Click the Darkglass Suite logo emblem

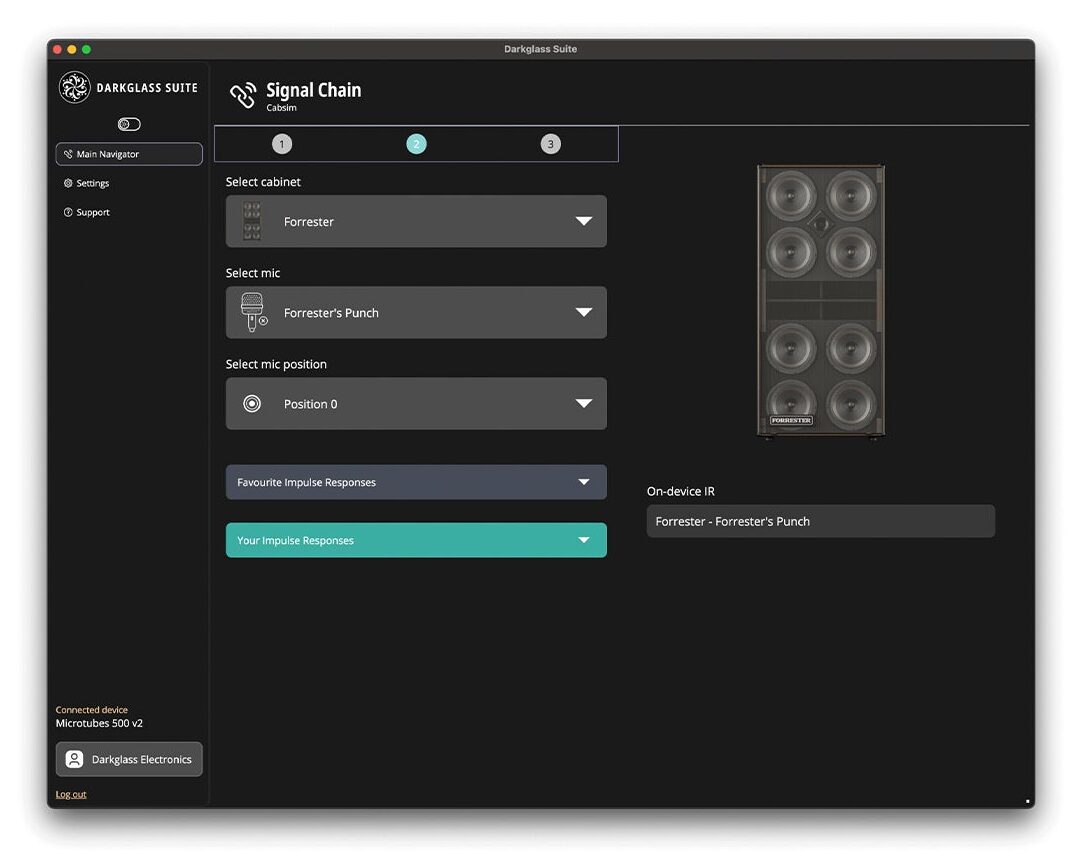(74, 87)
